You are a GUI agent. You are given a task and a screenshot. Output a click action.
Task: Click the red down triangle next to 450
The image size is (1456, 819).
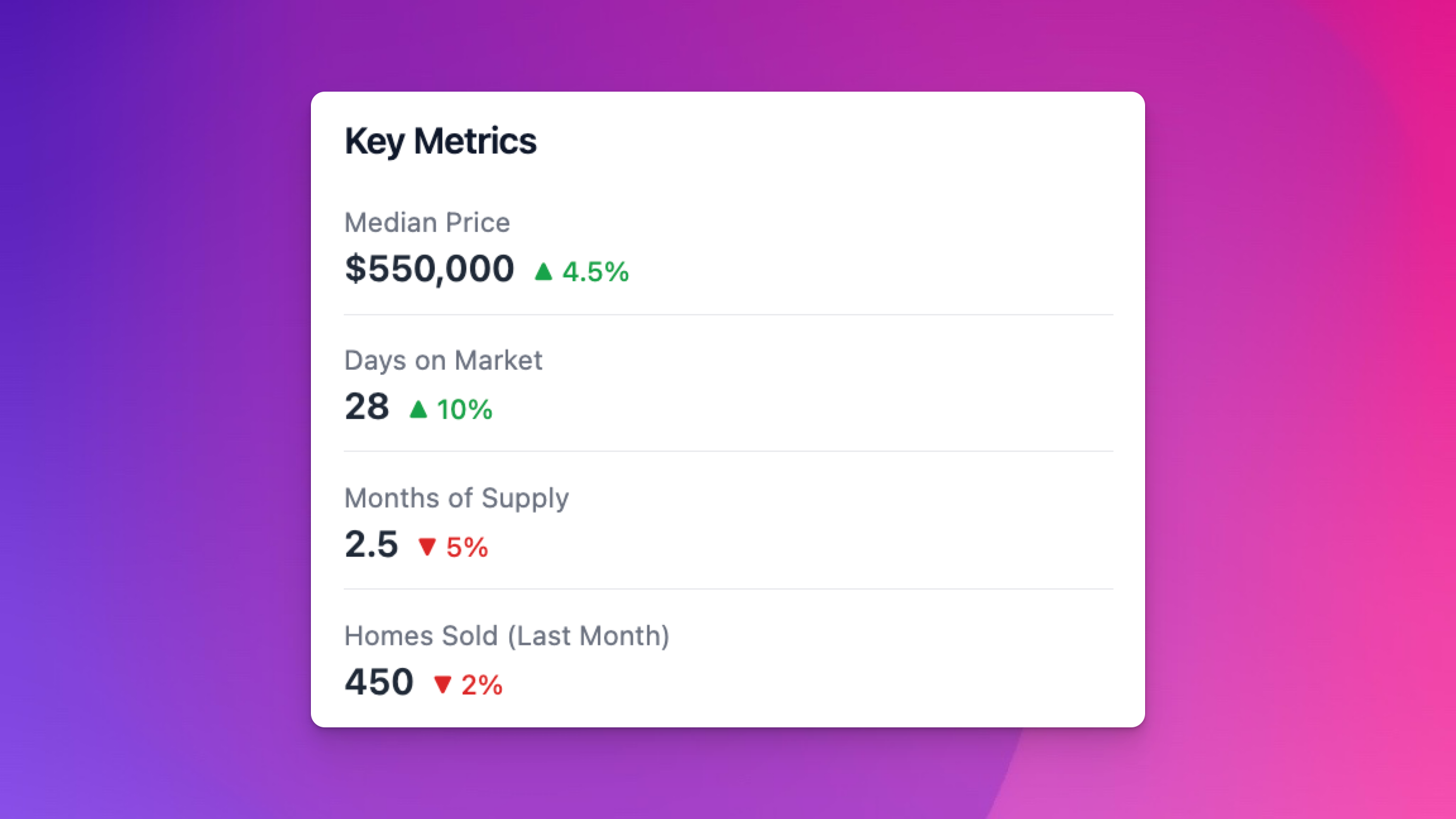(442, 684)
